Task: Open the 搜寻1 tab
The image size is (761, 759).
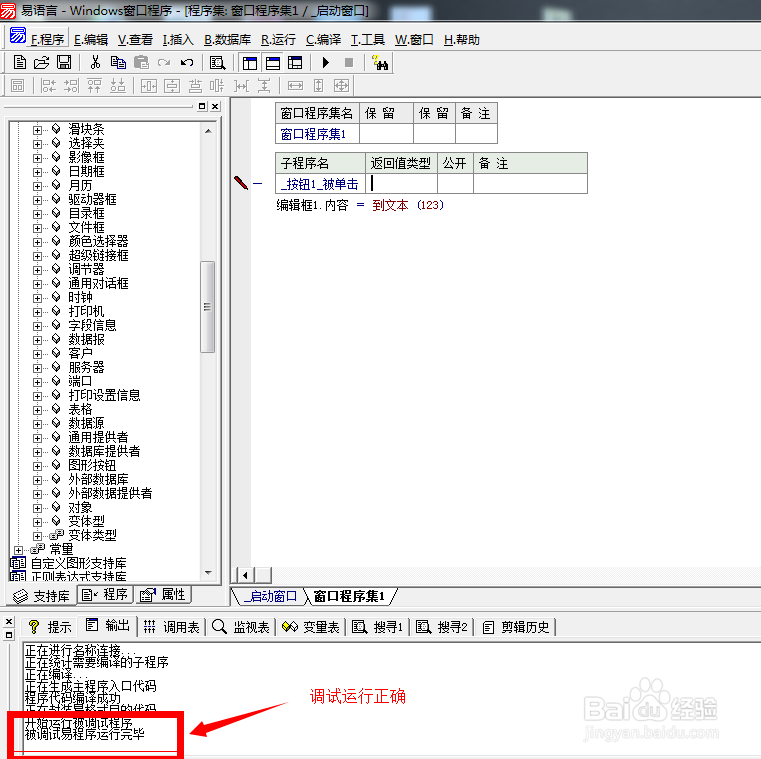Action: tap(378, 627)
